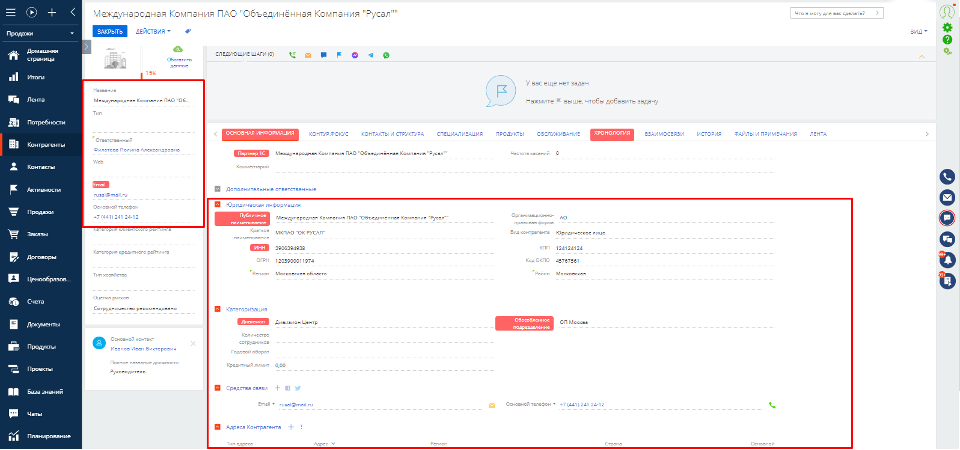Image resolution: width=960 pixels, height=450 pixels.
Task: Click the green call icon in next steps
Action: click(x=292, y=55)
